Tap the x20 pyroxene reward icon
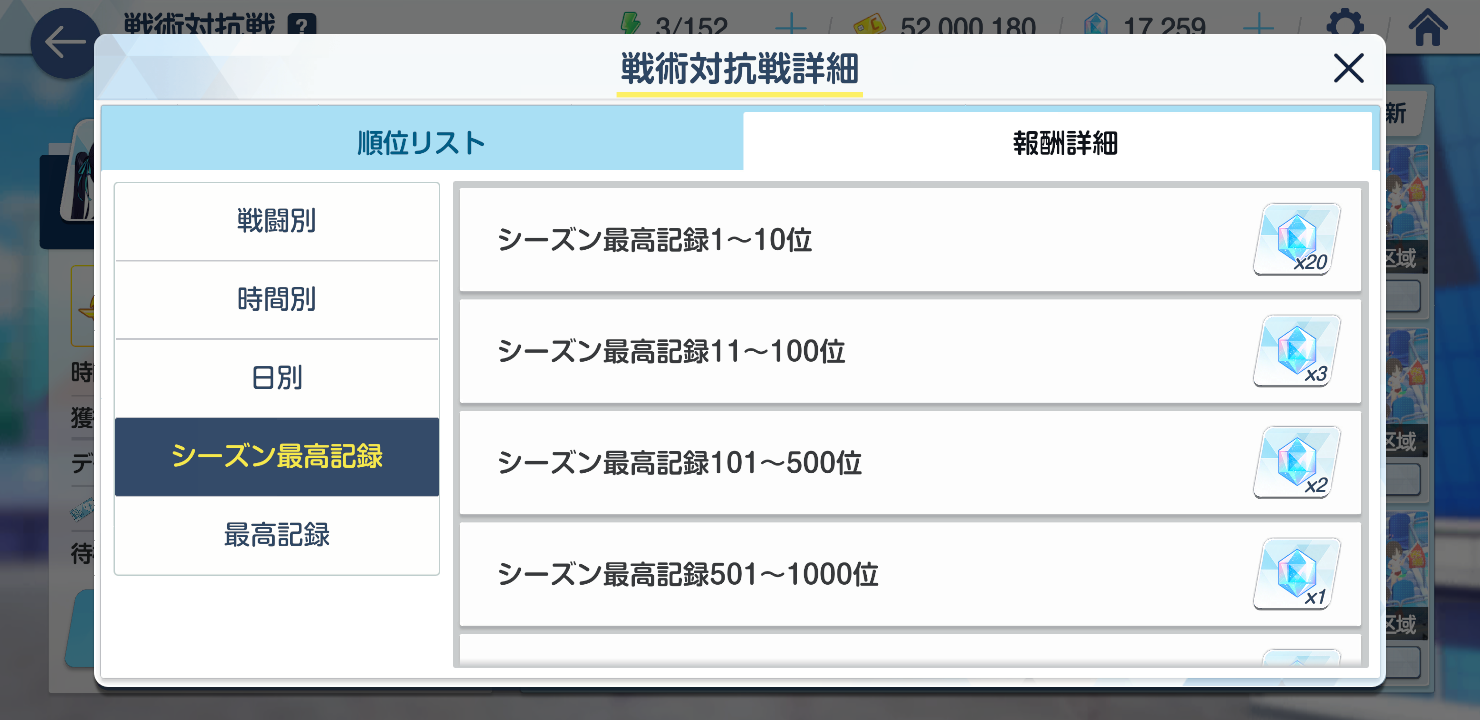The image size is (1480, 720). click(x=1296, y=239)
